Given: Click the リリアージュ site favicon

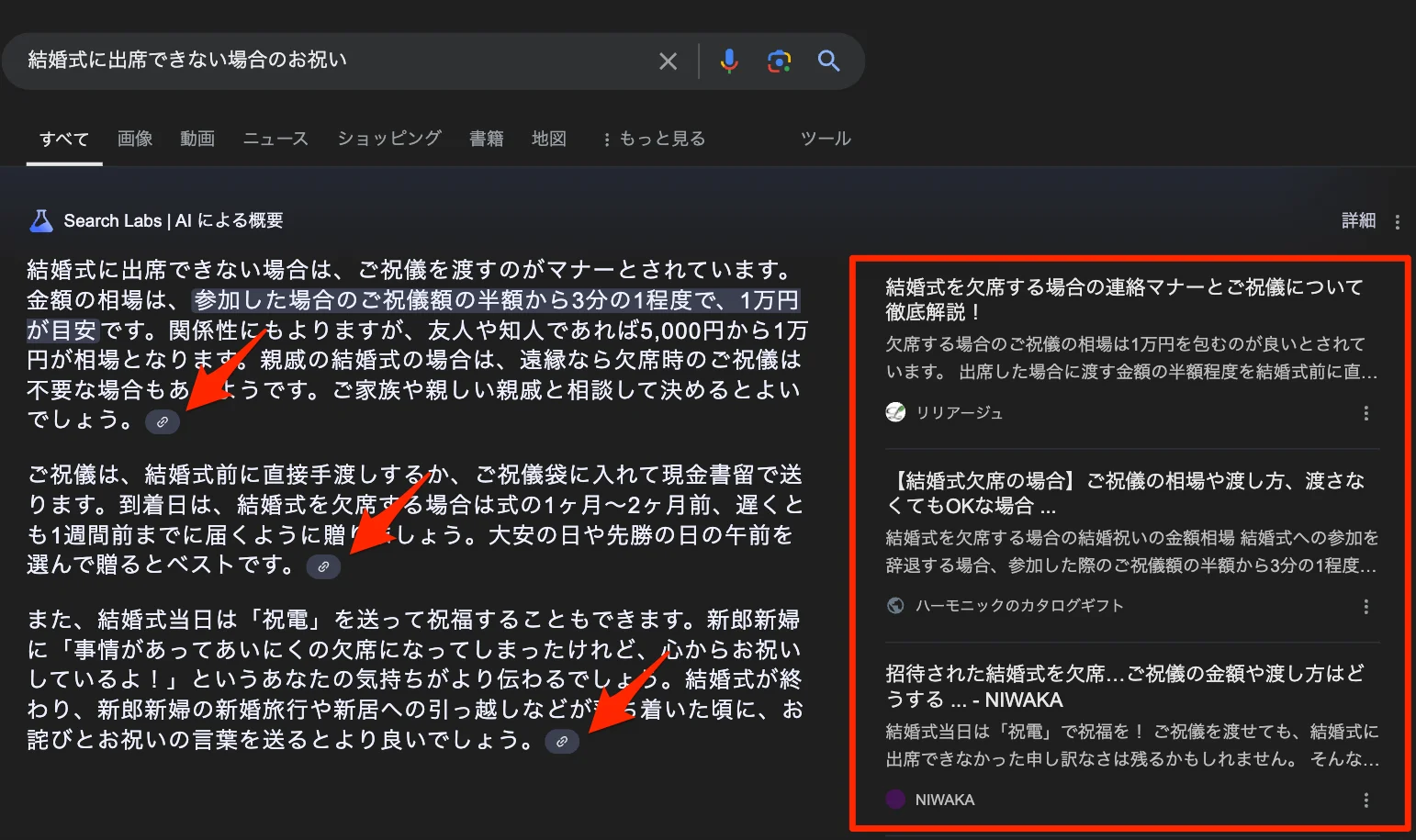Looking at the screenshot, I should (x=895, y=412).
